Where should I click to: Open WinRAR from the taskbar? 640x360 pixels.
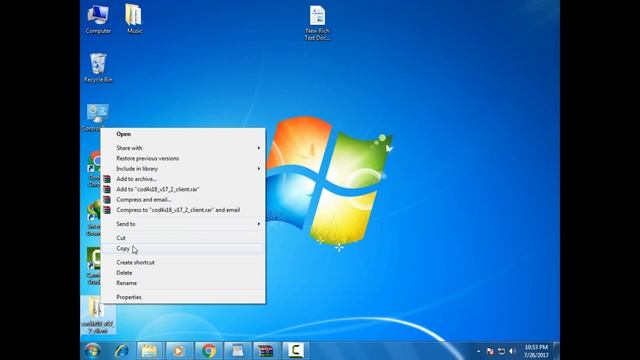pos(266,351)
